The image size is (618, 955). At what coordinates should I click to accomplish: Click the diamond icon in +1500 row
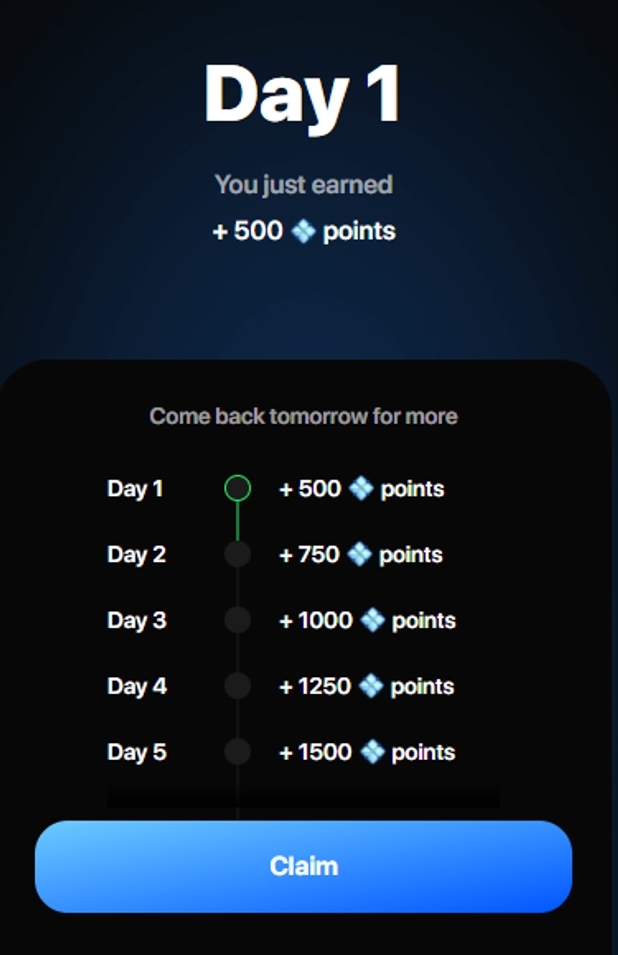pos(373,752)
